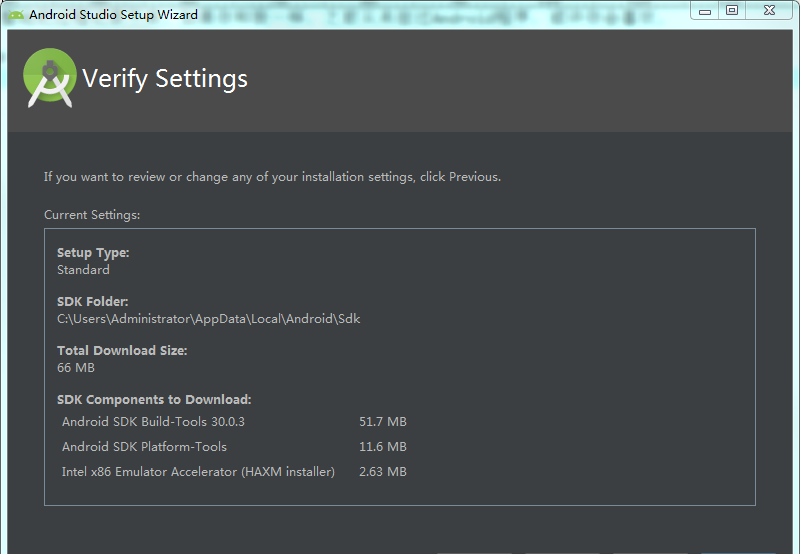Select the Android SDK Build-Tools 30.0.3 entry
Viewport: 800px width, 554px height.
(153, 422)
